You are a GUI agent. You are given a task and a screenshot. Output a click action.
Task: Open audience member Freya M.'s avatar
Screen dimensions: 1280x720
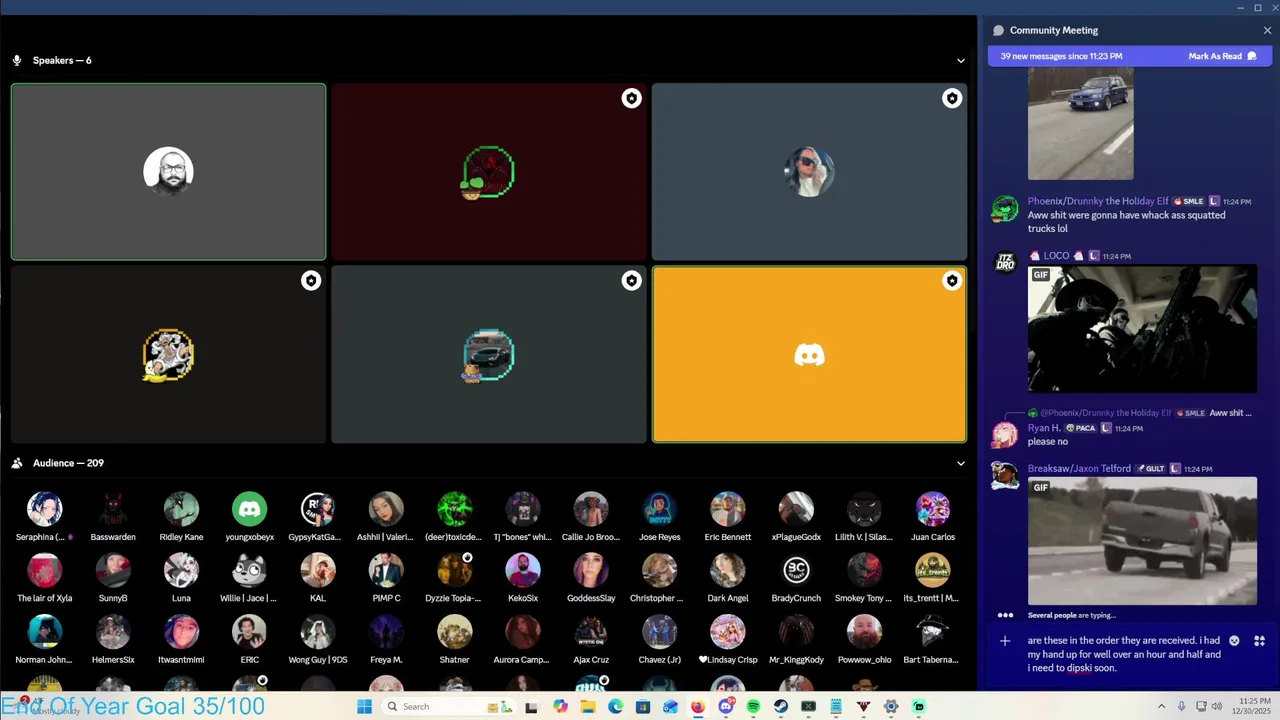(386, 632)
